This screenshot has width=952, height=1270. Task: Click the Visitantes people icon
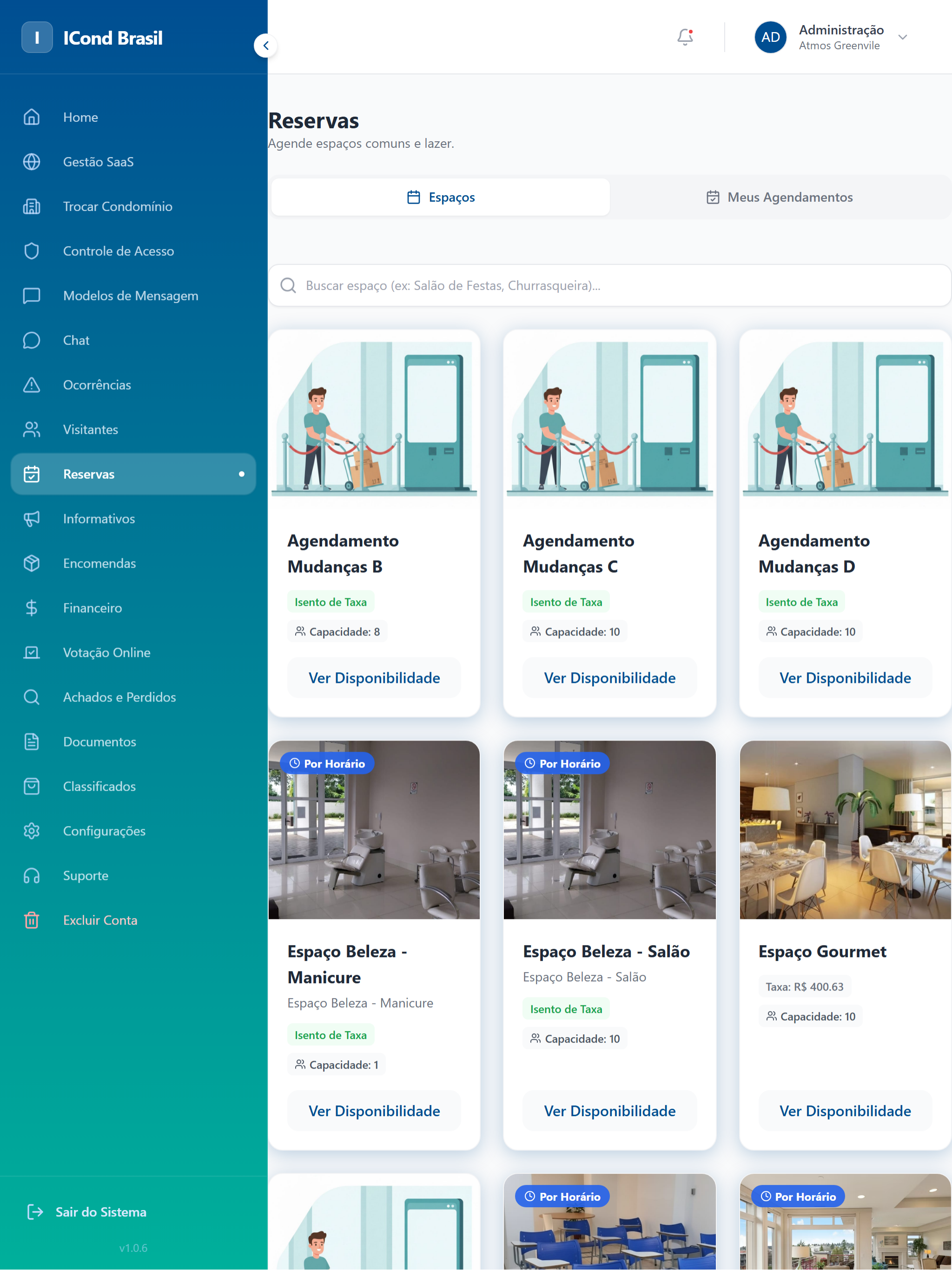(x=32, y=430)
